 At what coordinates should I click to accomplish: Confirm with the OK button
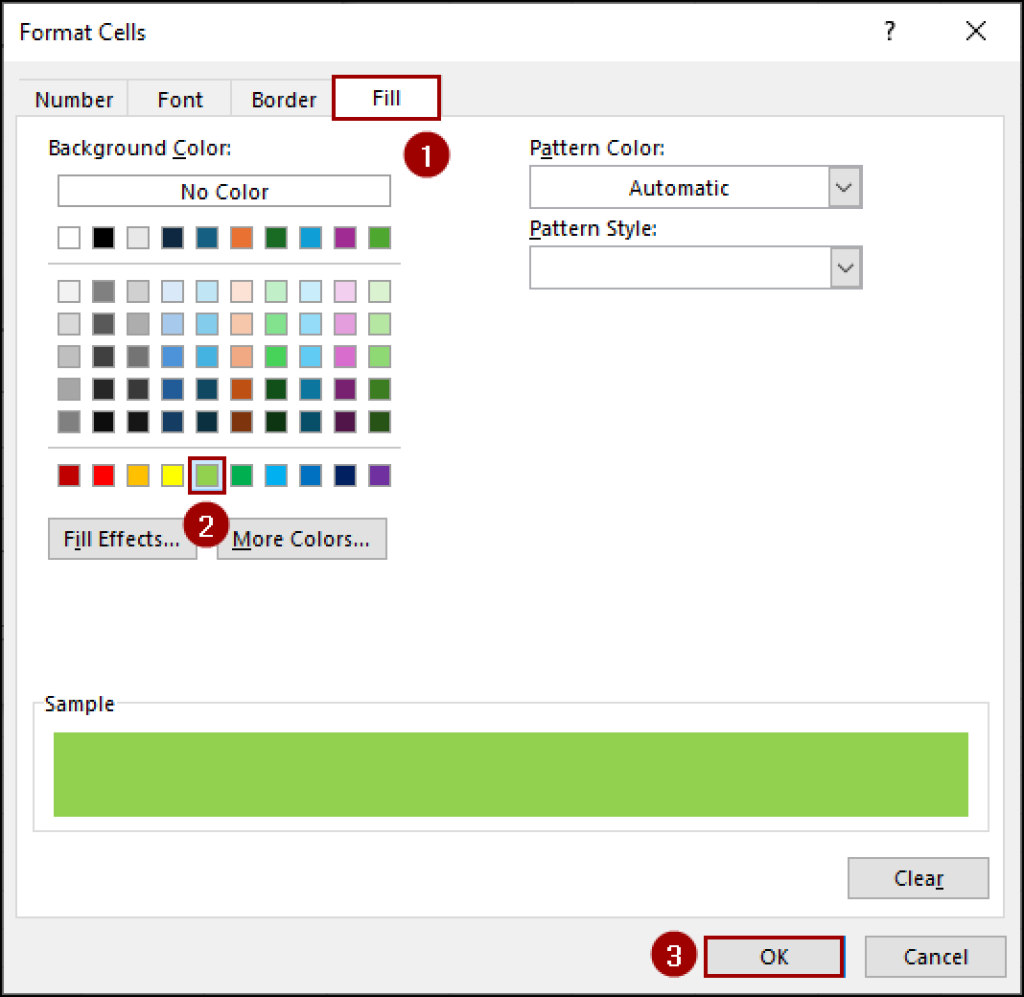[x=773, y=956]
